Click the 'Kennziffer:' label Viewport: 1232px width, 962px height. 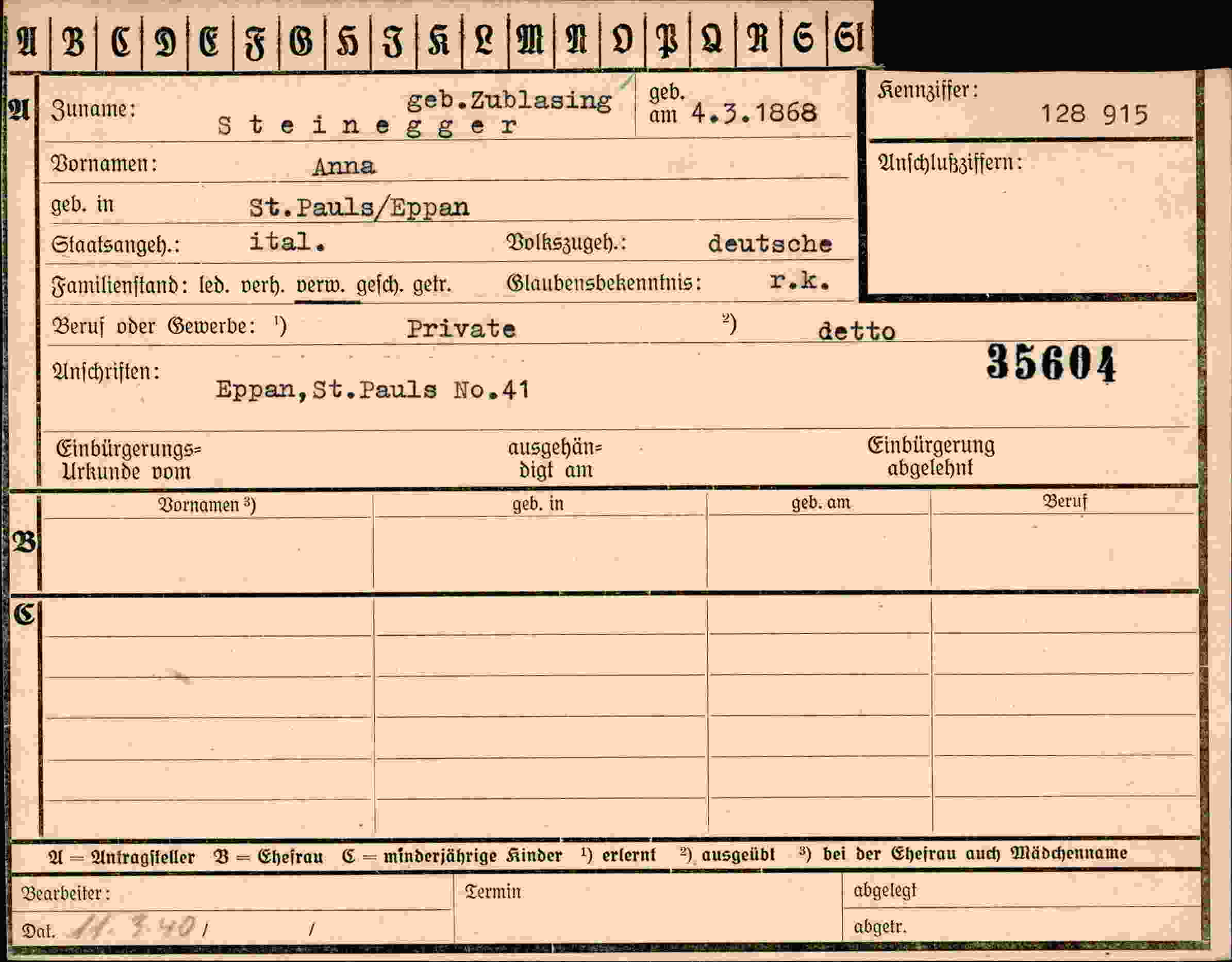click(928, 90)
